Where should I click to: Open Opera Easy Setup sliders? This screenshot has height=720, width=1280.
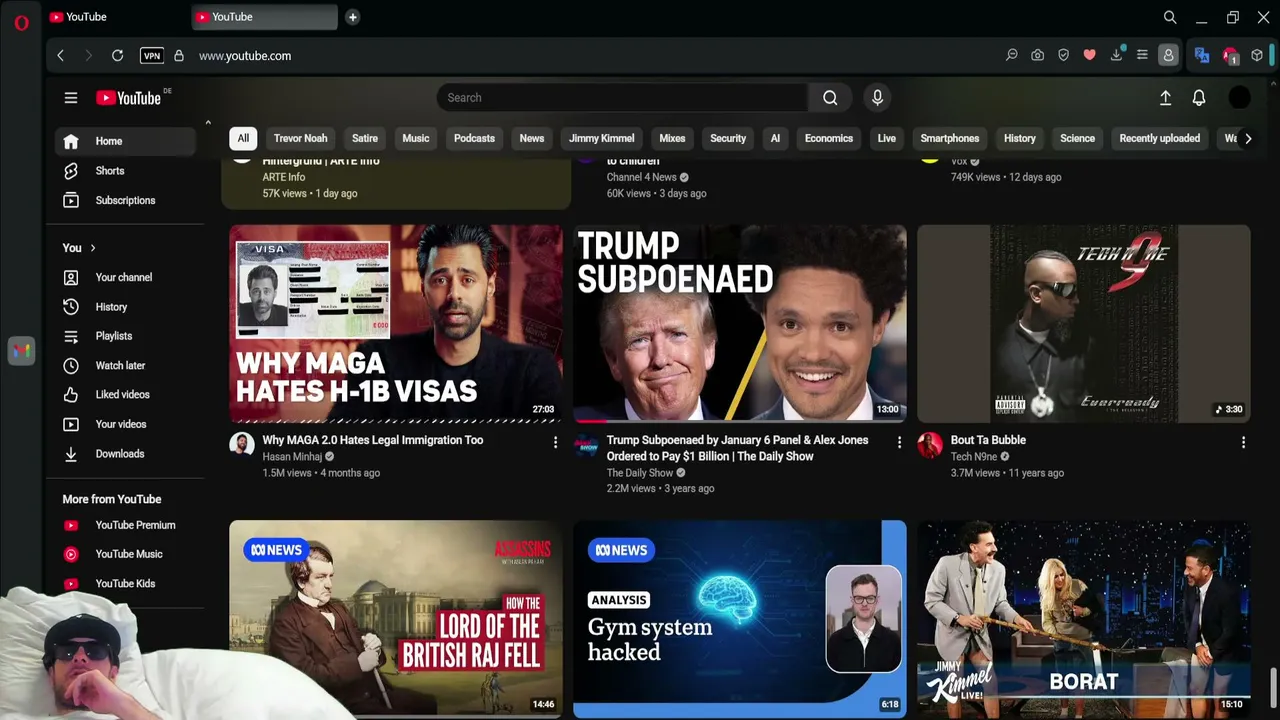click(1142, 56)
